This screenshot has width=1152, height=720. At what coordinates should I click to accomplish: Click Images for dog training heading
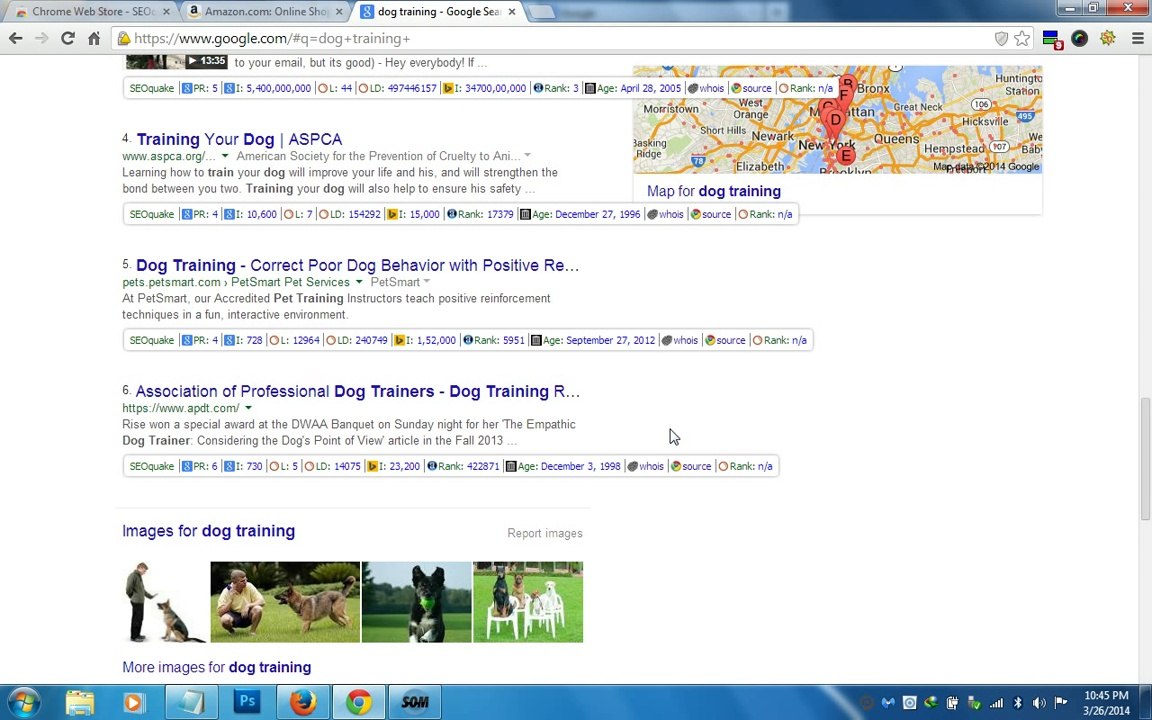click(209, 530)
